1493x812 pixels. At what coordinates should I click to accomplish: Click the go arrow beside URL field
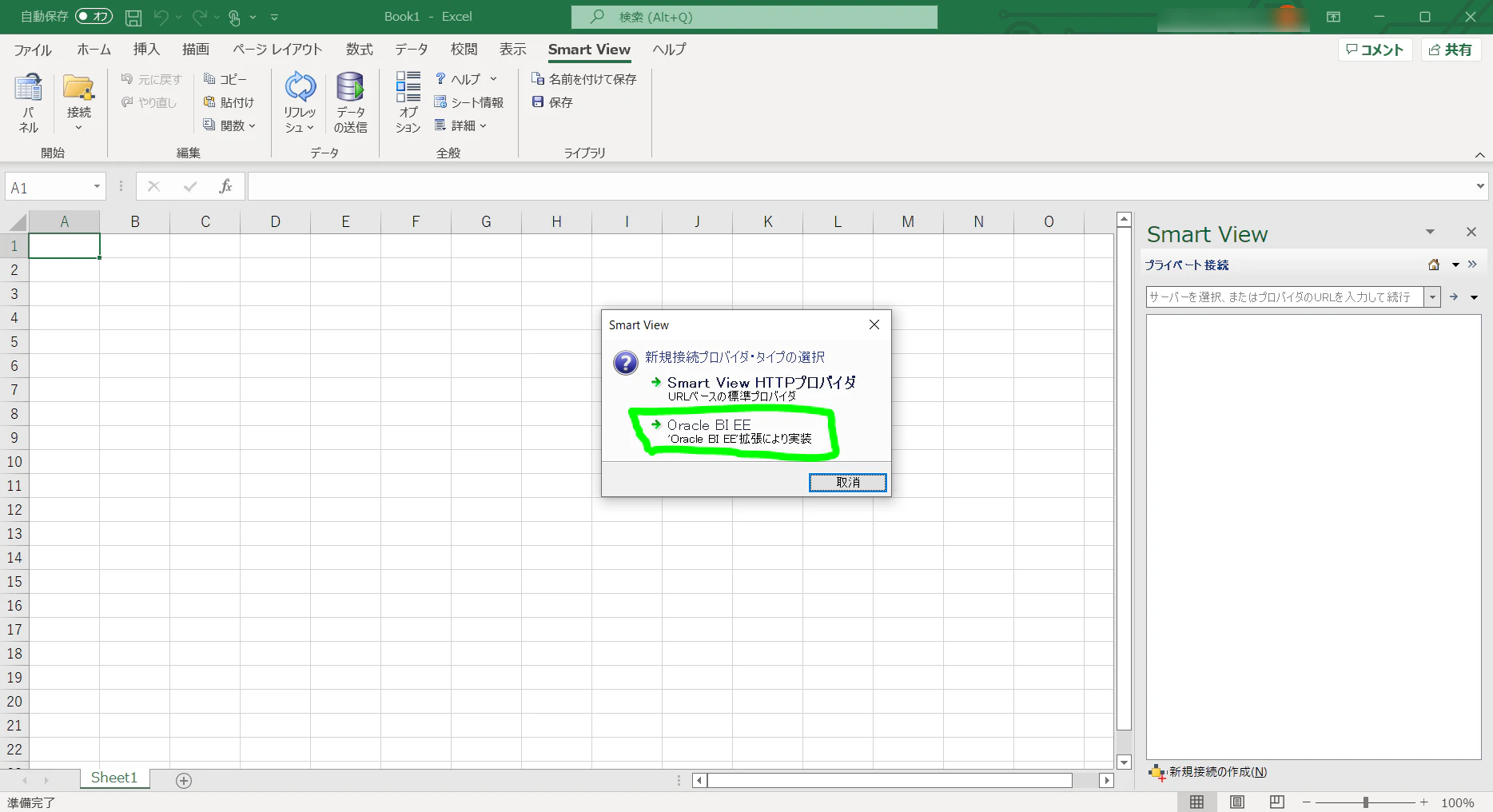click(1454, 297)
